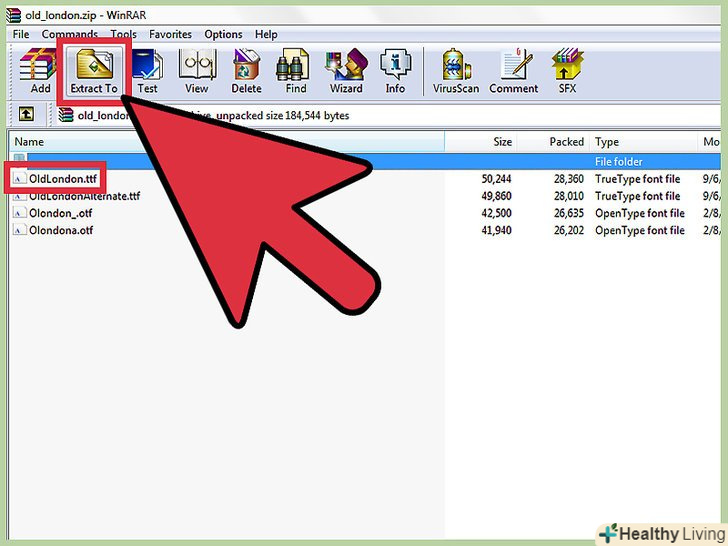Open the Commands menu
This screenshot has width=728, height=546.
[x=70, y=34]
